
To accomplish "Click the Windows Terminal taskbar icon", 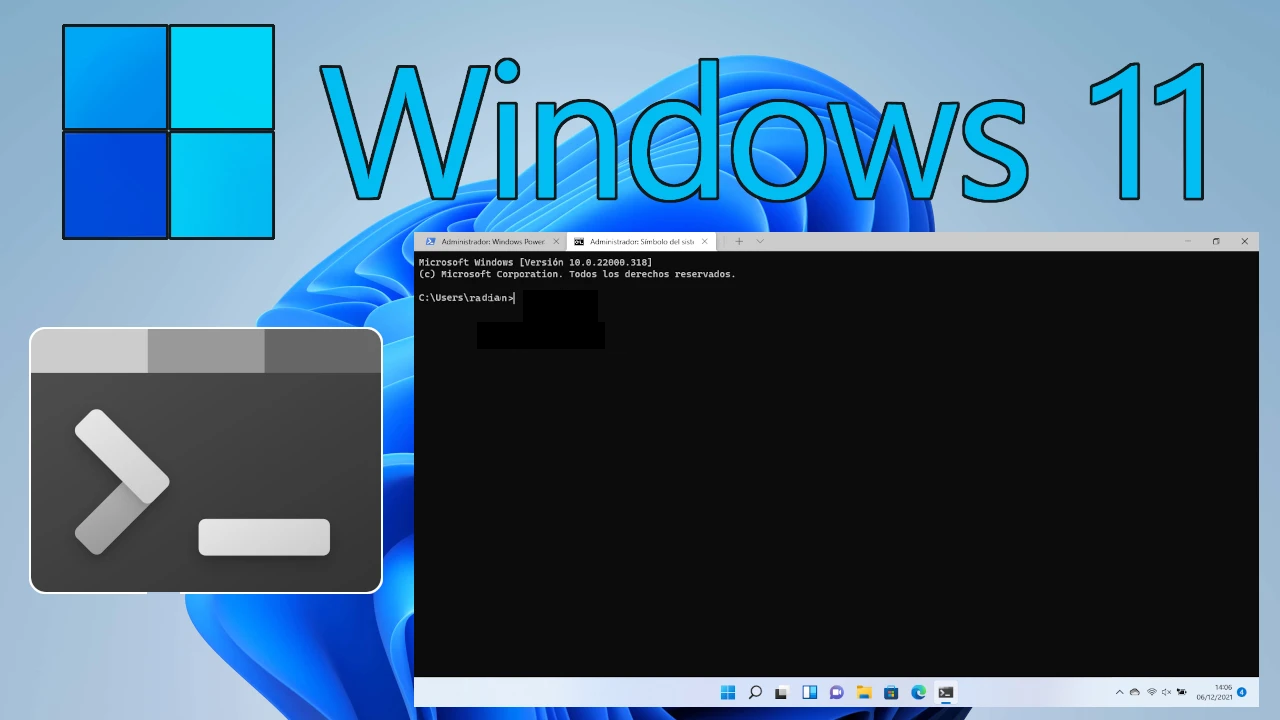I will point(946,692).
